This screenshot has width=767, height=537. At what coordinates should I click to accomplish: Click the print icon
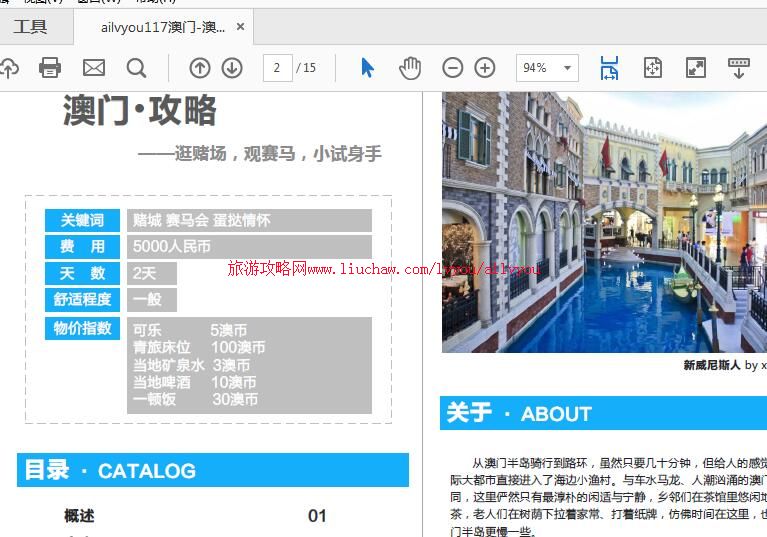tap(50, 68)
